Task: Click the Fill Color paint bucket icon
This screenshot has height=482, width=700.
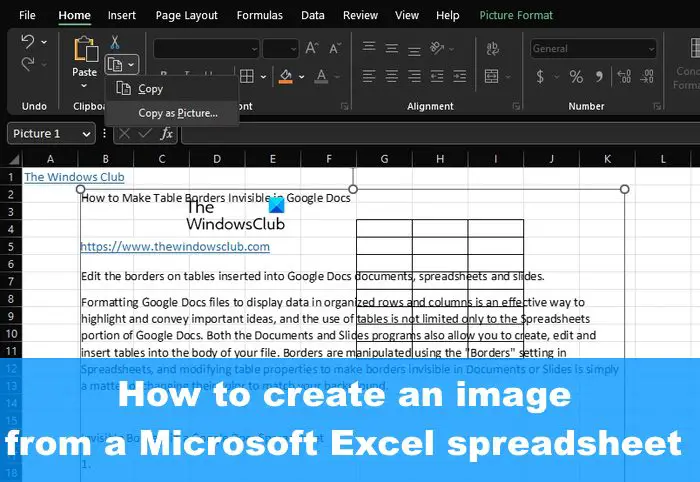Action: pyautogui.click(x=286, y=76)
